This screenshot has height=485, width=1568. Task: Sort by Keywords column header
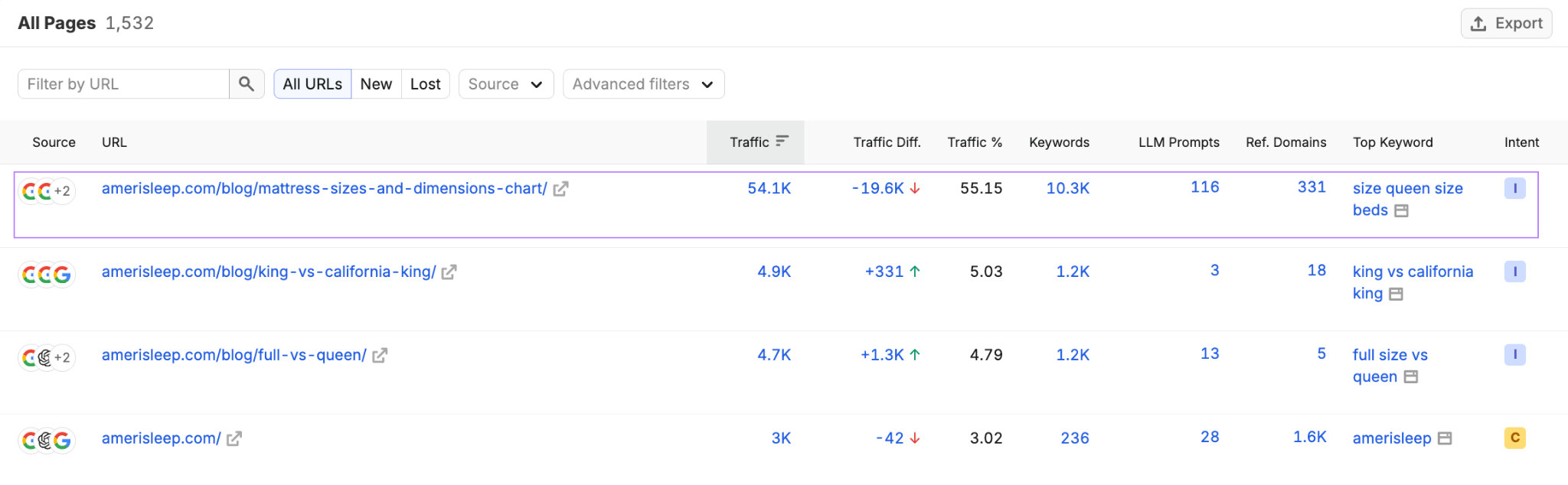click(x=1059, y=142)
